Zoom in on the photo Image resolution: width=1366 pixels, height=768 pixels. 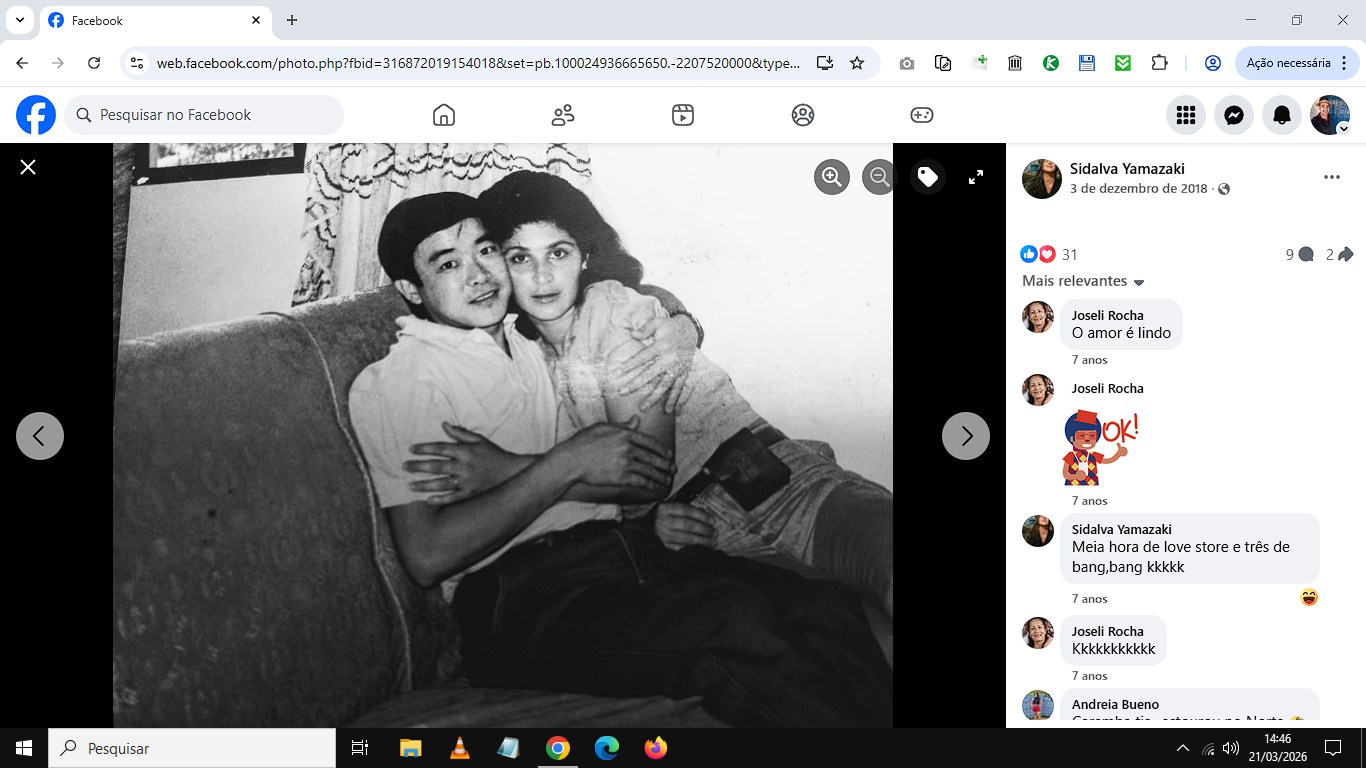pyautogui.click(x=831, y=177)
